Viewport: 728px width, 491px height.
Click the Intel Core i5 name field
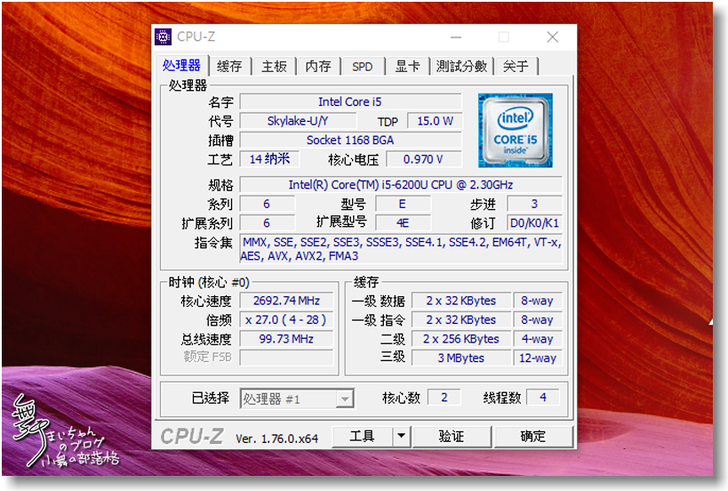351,102
